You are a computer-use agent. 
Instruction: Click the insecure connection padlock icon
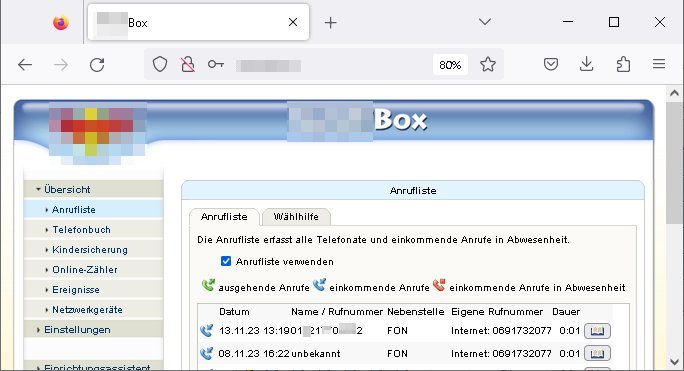pyautogui.click(x=188, y=65)
